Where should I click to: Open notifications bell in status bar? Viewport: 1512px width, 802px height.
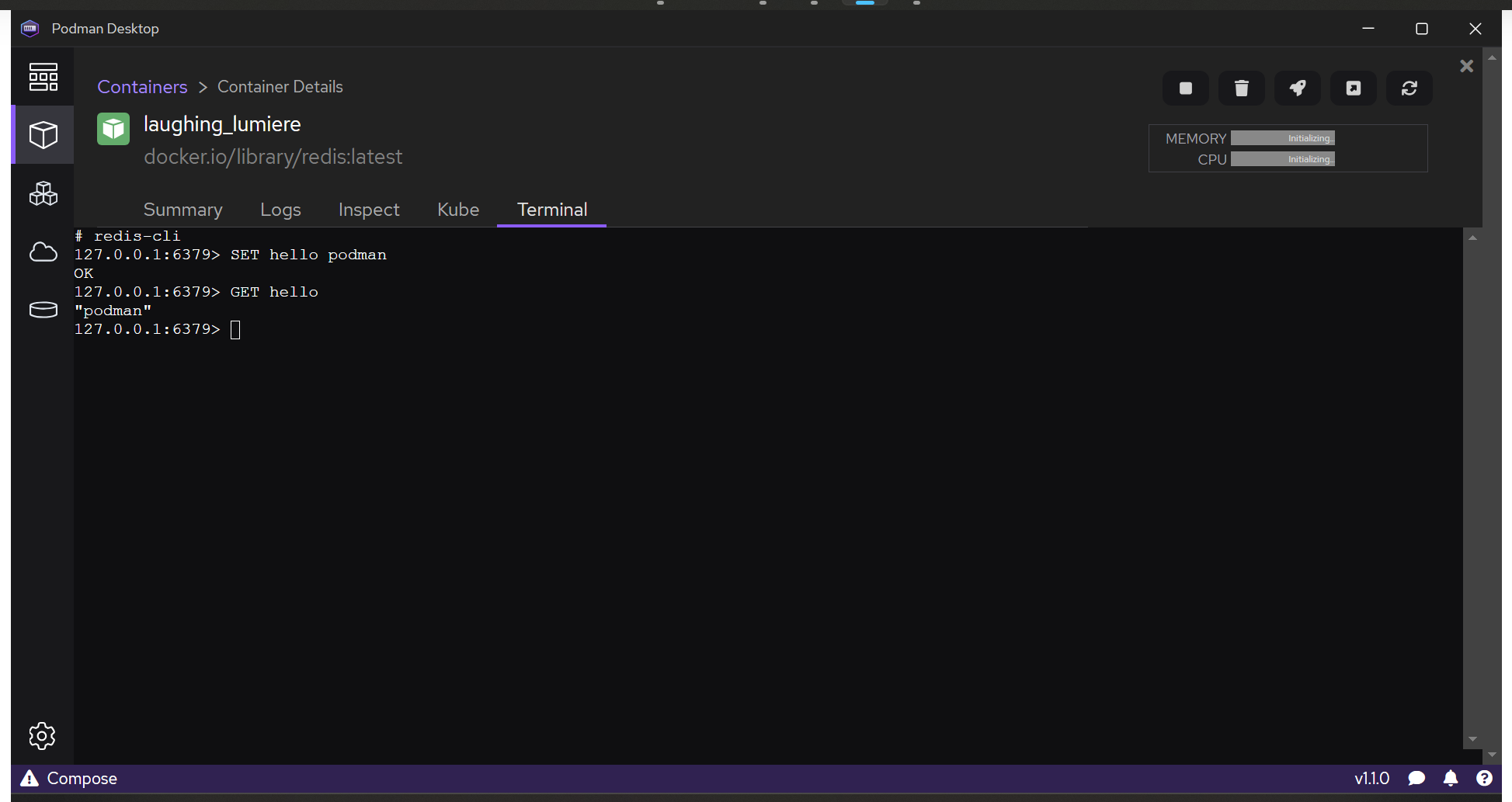tap(1450, 778)
